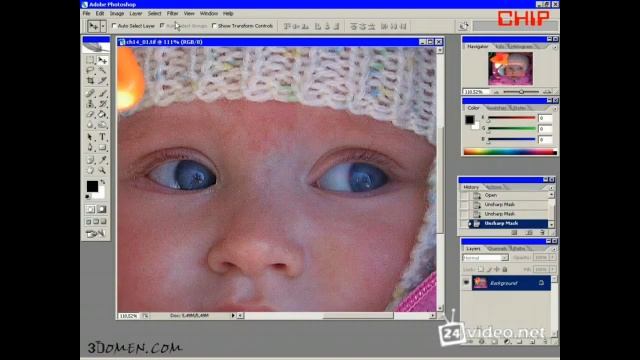The height and width of the screenshot is (360, 640).
Task: Select the Crop tool
Action: (90, 80)
